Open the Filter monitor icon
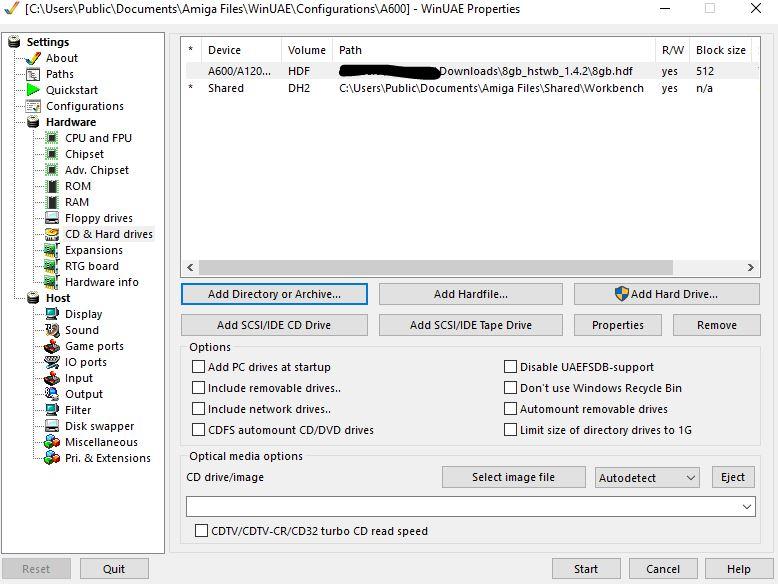Viewport: 778px width, 584px height. point(52,410)
